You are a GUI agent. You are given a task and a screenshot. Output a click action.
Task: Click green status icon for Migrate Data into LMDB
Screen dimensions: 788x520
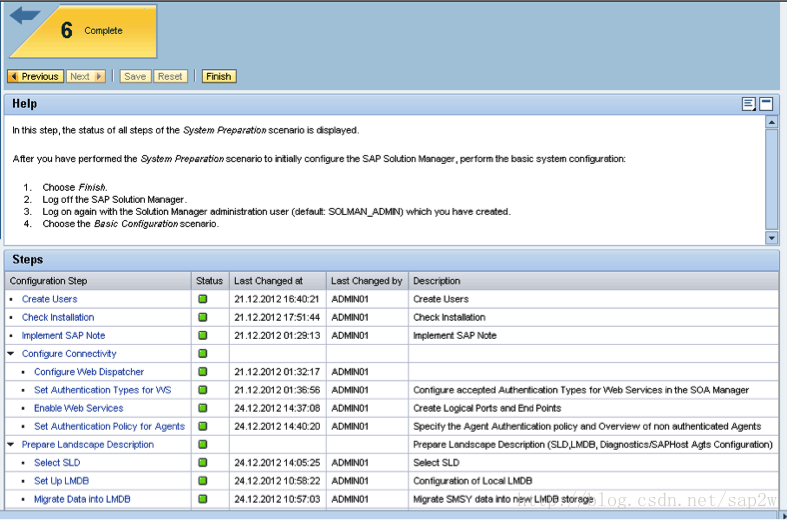(203, 499)
